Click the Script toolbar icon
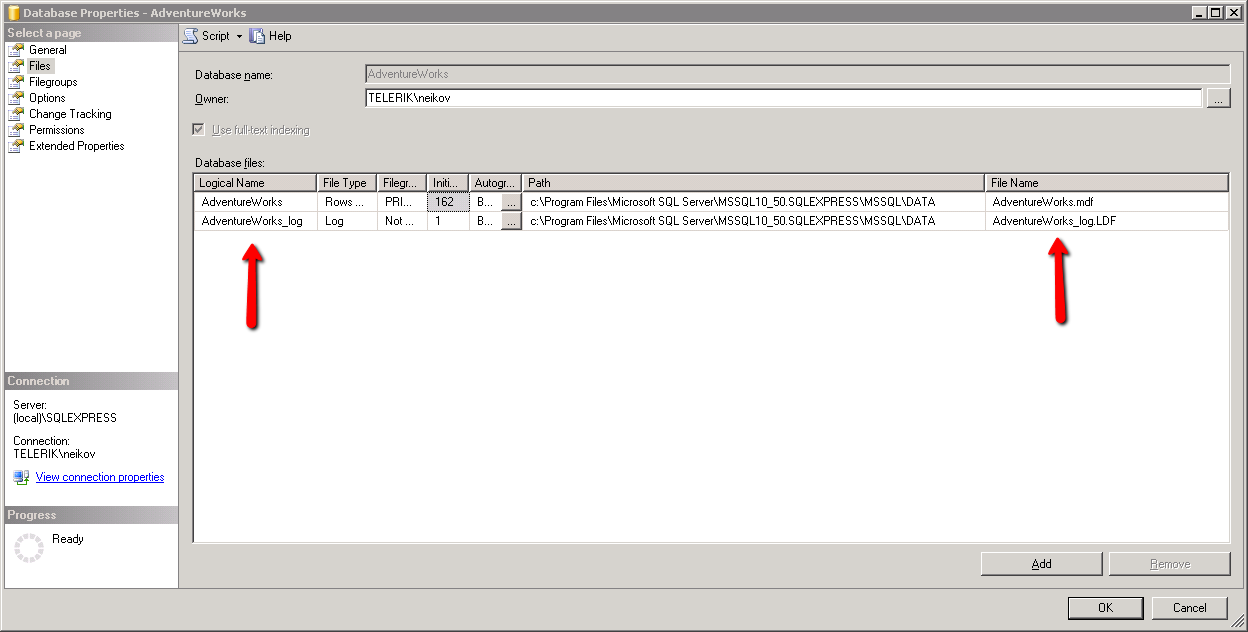 tap(190, 36)
